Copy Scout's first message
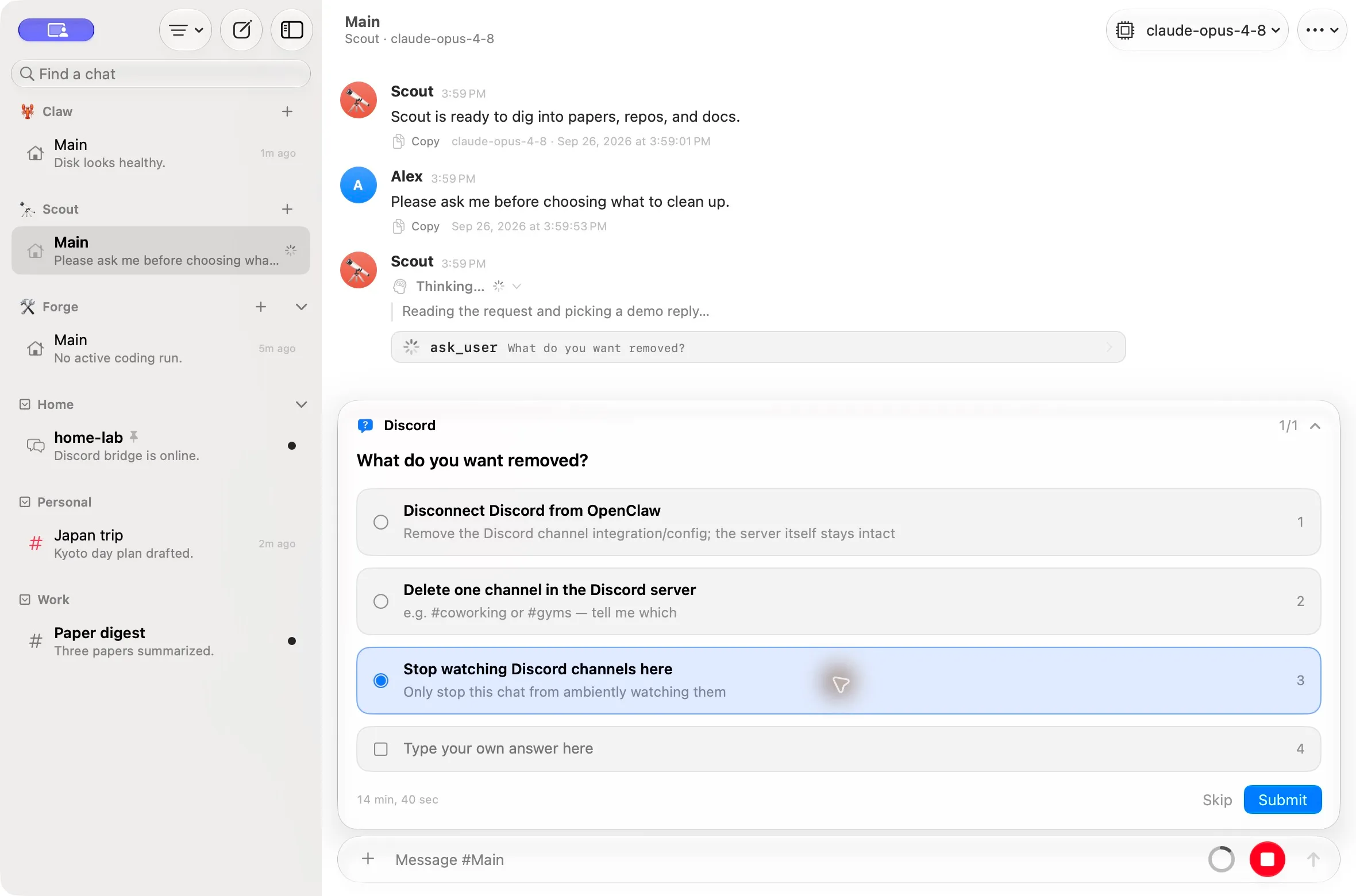 [x=416, y=141]
